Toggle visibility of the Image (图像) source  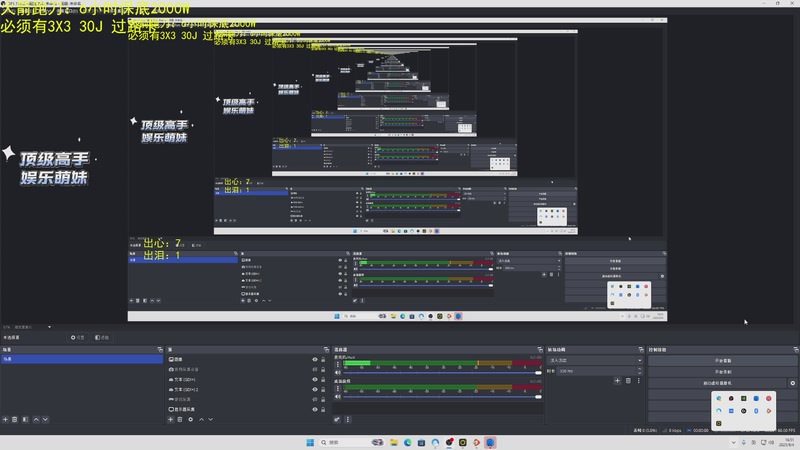[x=315, y=360]
